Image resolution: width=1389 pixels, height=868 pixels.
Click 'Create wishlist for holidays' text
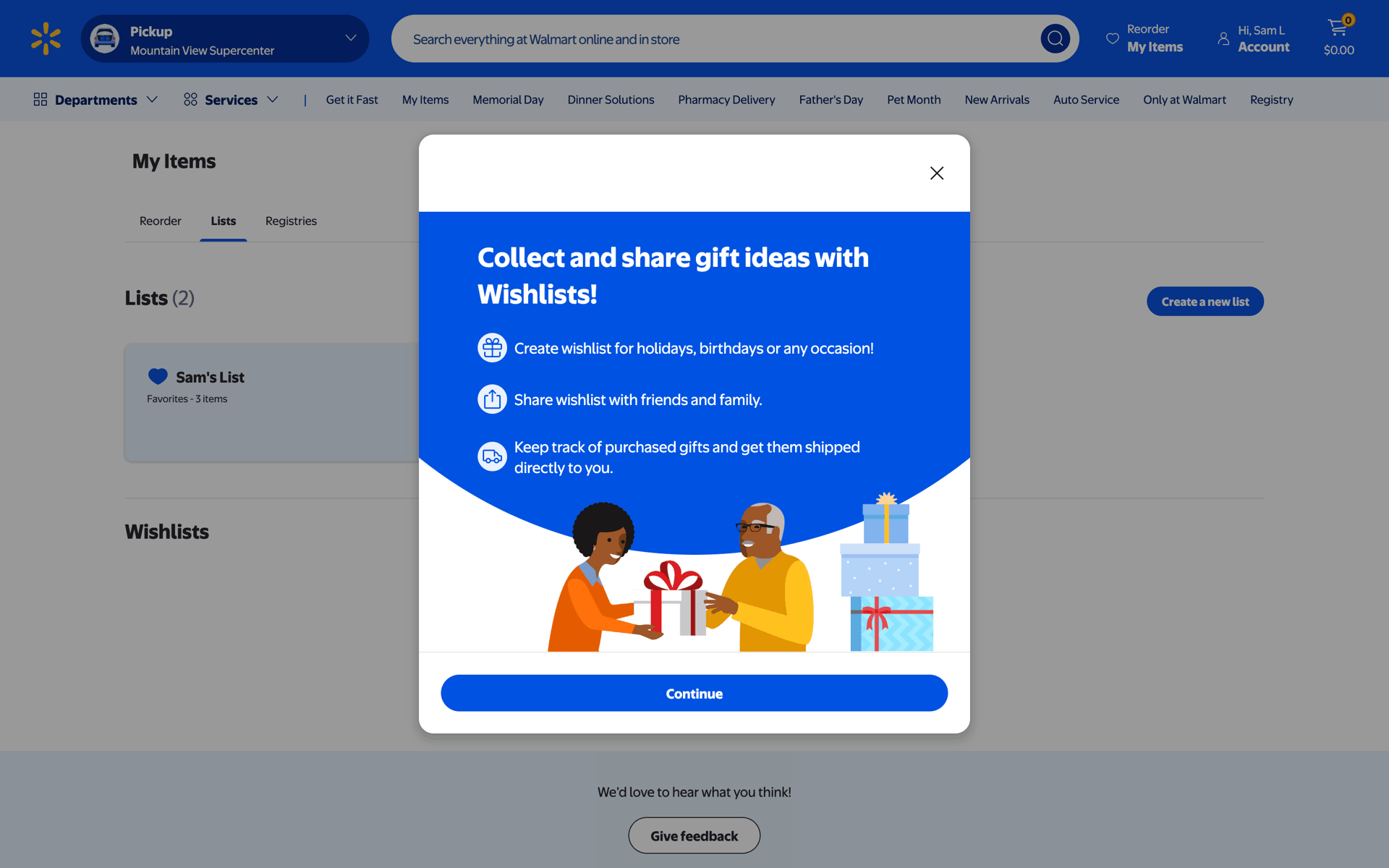tap(694, 348)
